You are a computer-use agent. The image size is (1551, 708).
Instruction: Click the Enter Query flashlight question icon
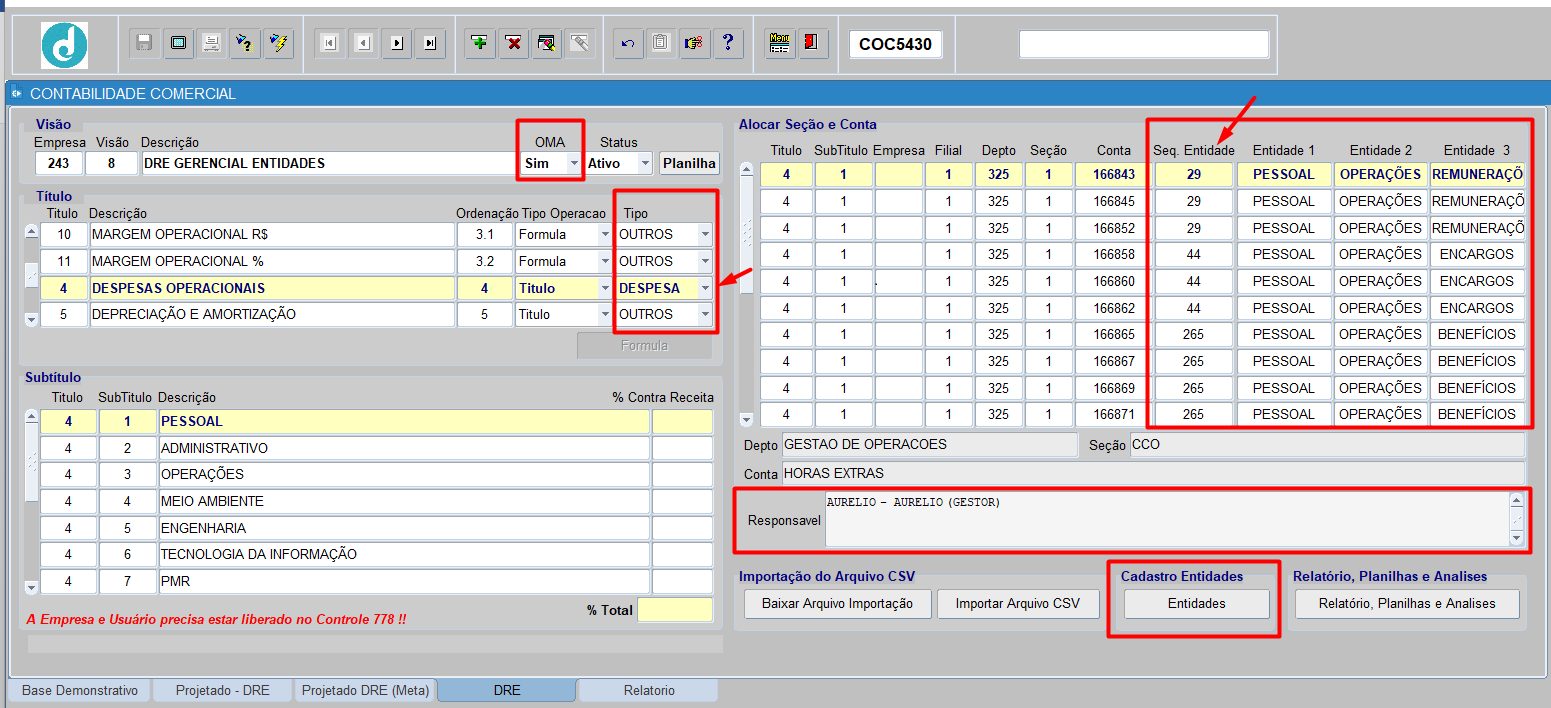[245, 43]
